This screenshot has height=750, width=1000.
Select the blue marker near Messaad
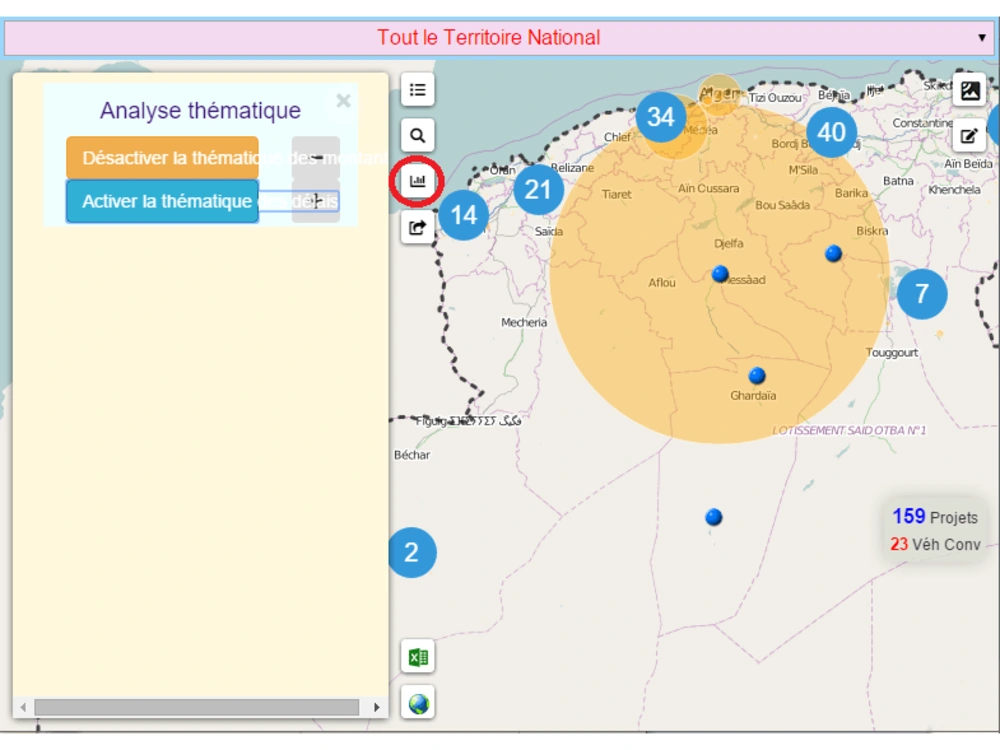coord(720,274)
